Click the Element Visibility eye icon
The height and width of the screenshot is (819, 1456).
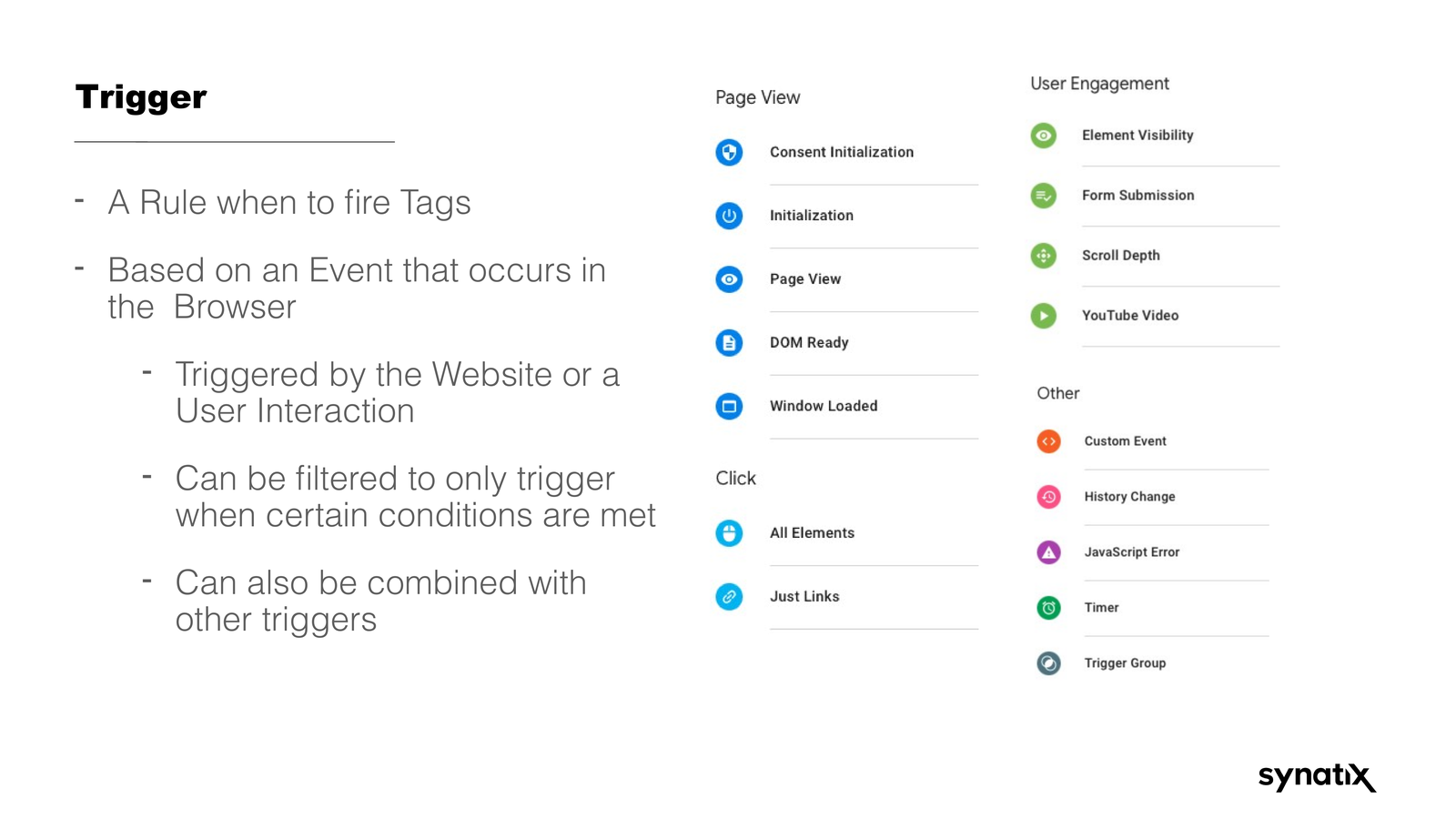(1044, 136)
